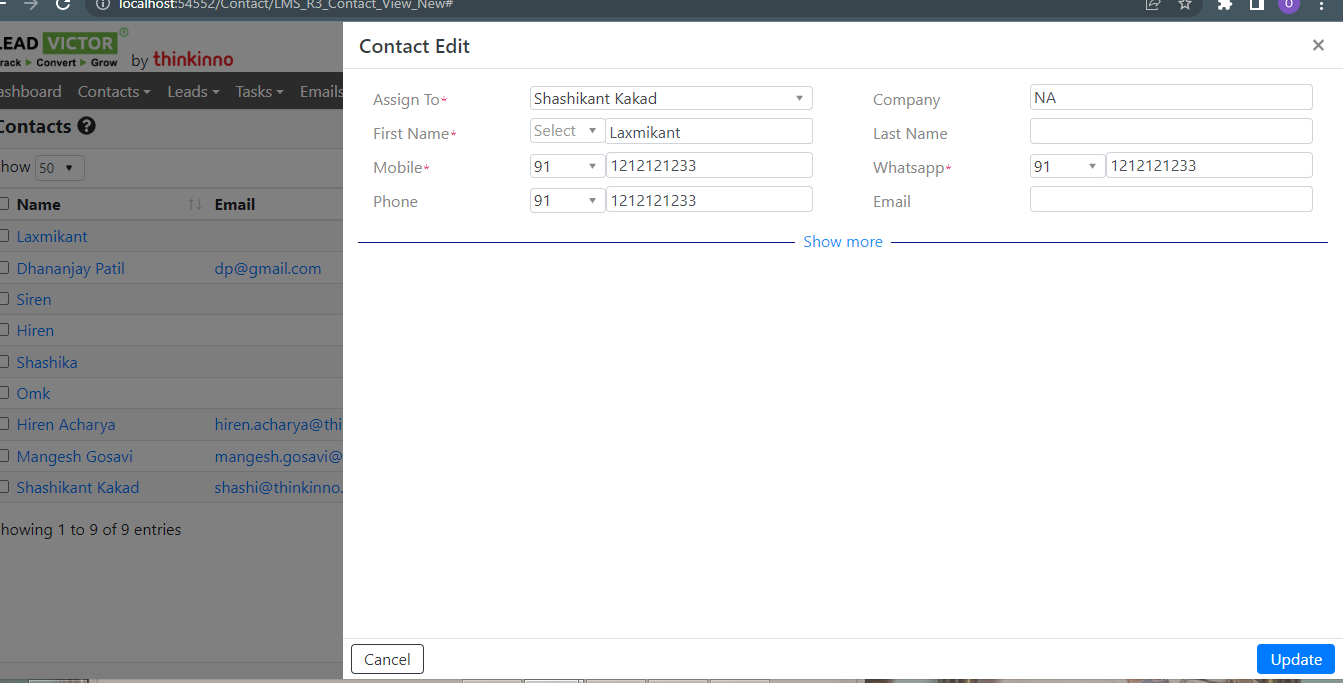Check the box for Siren row
Viewport: 1343px width, 683px height.
[x=4, y=300]
